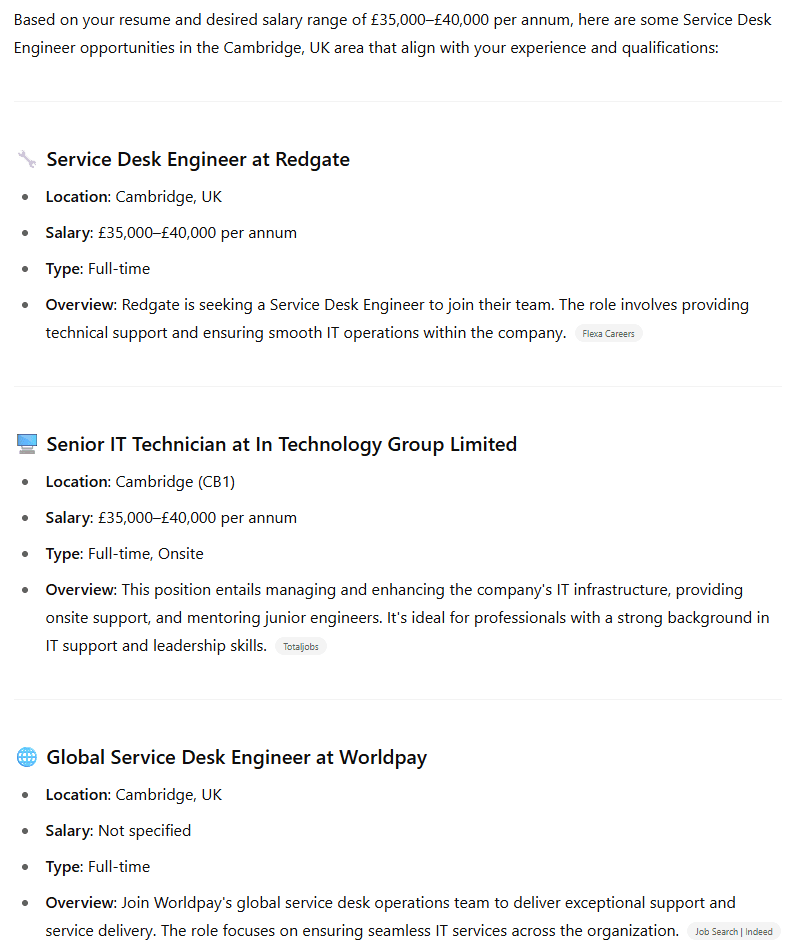Click the Worldpay Overview paragraph
Image resolution: width=787 pixels, height=942 pixels.
point(390,917)
